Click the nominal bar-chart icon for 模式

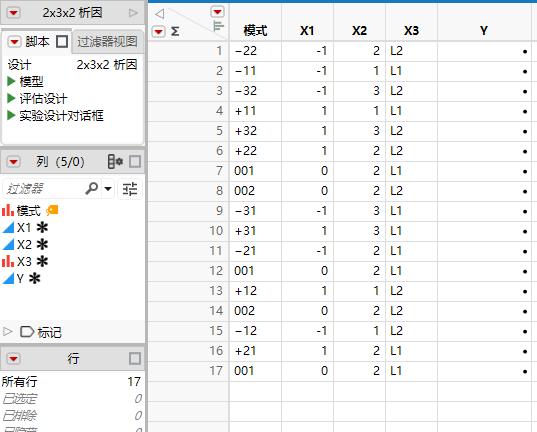point(8,210)
